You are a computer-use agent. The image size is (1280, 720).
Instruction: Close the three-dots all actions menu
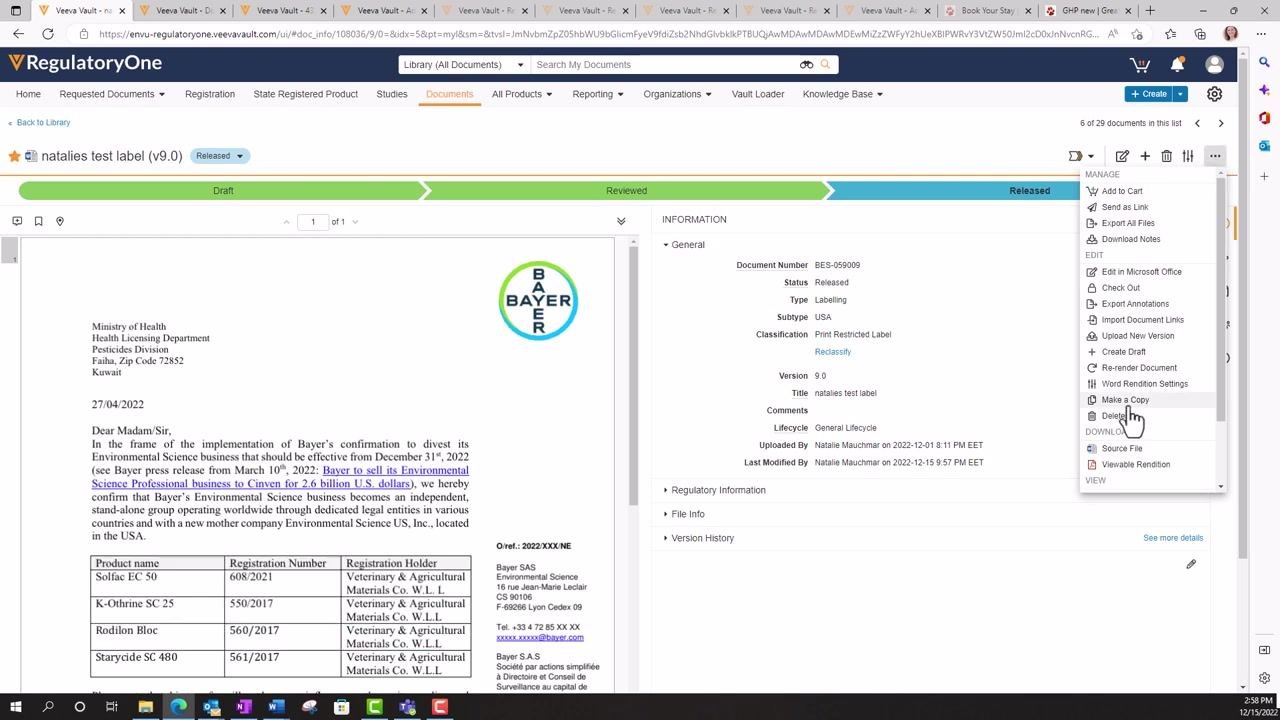1214,156
